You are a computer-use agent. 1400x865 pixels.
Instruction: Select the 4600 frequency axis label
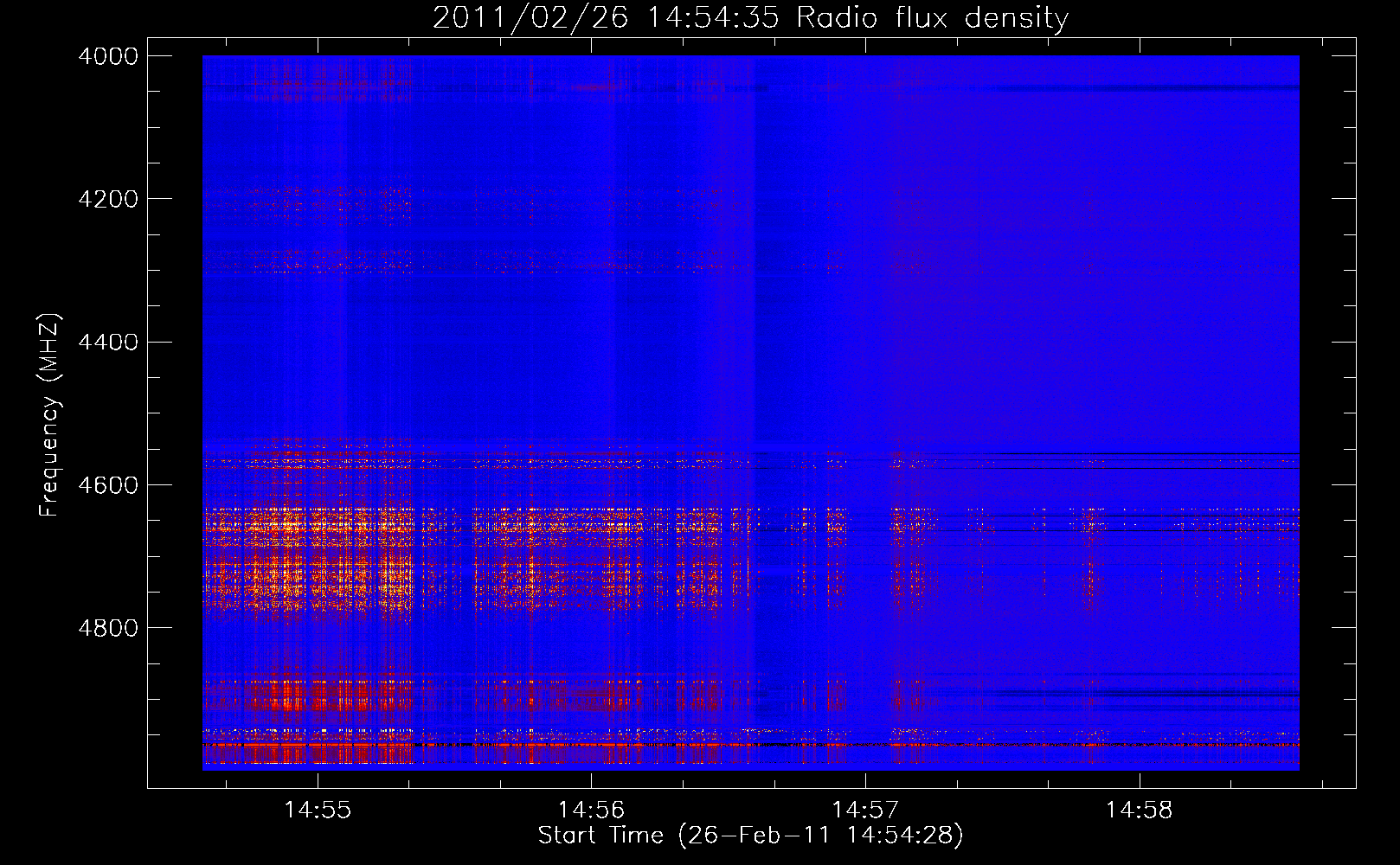point(108,484)
